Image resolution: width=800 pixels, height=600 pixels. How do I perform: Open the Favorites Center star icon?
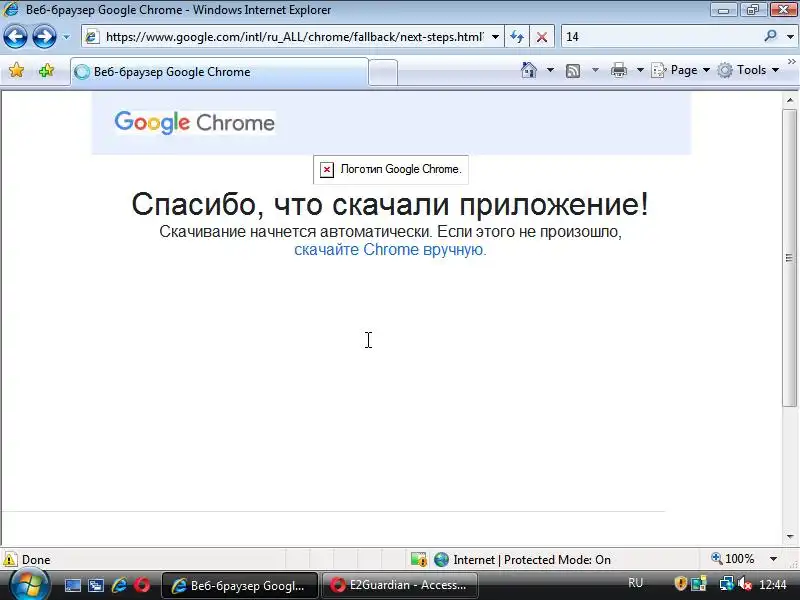coord(16,70)
